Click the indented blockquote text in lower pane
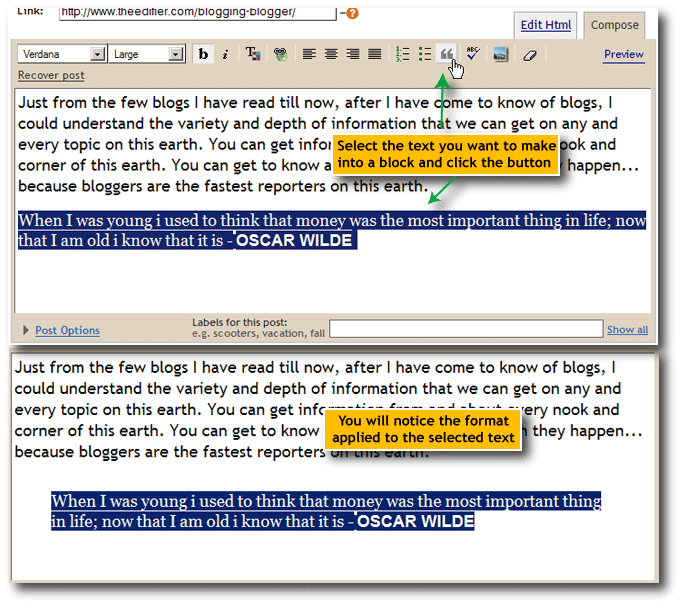The height and width of the screenshot is (605, 681). 326,511
